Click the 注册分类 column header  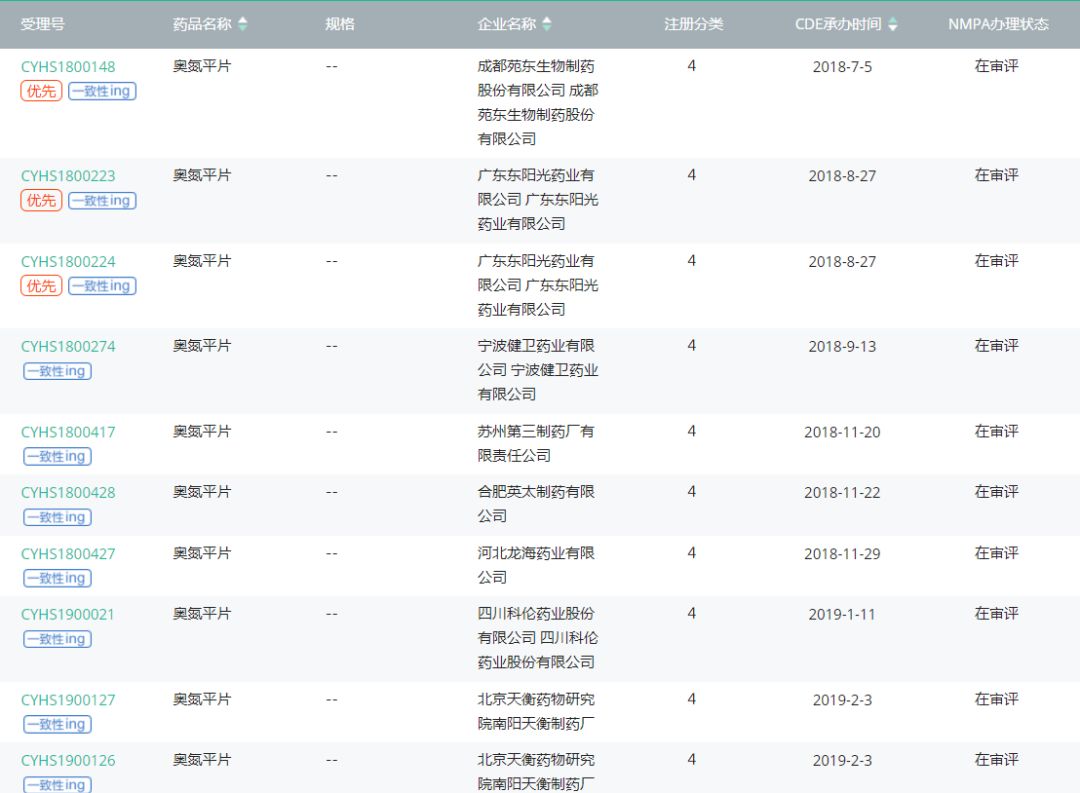click(x=694, y=24)
